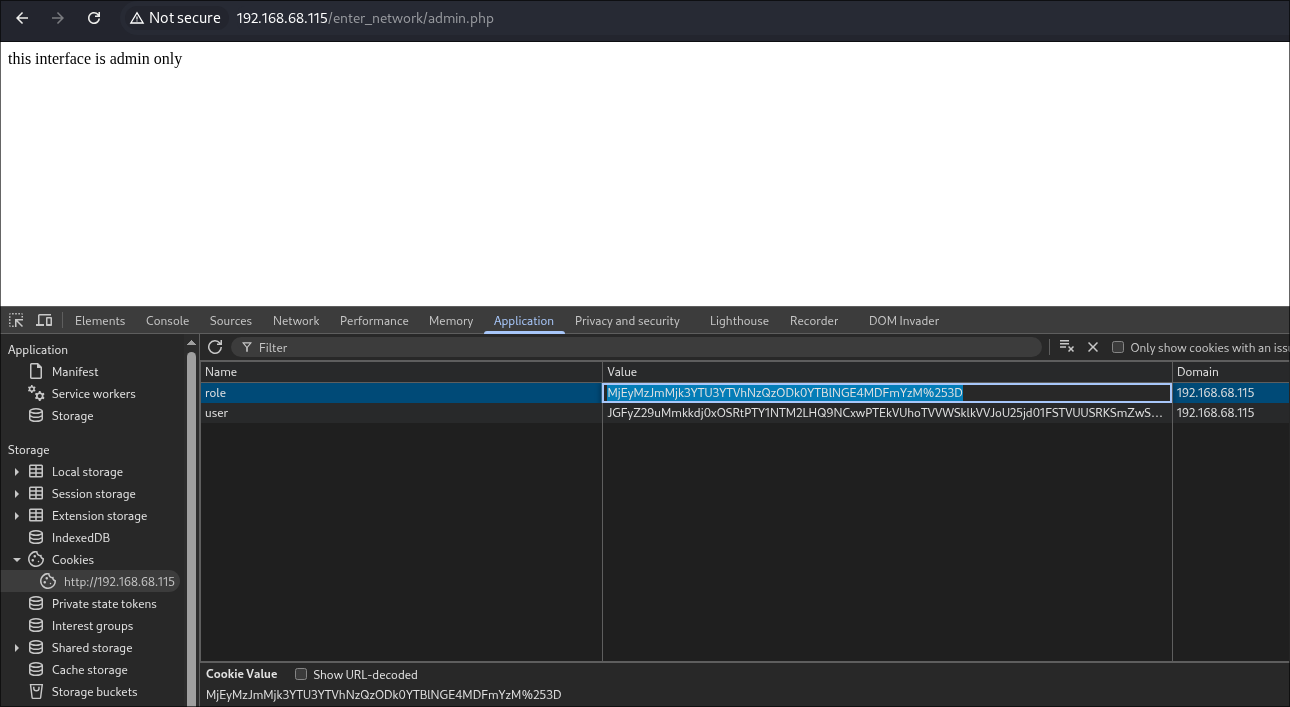Expand the Shared storage tree item
Viewport: 1290px width, 707px height.
[17, 648]
